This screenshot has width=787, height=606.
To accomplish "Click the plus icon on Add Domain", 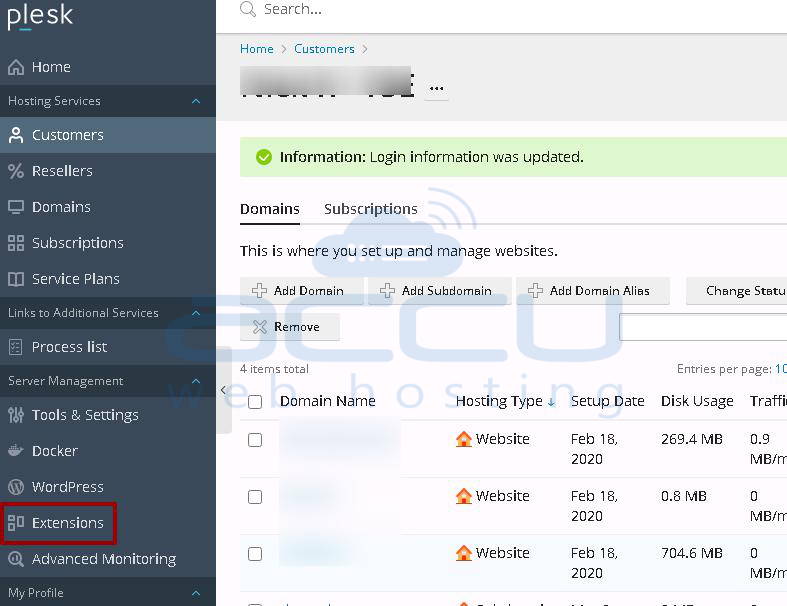I will pyautogui.click(x=259, y=290).
